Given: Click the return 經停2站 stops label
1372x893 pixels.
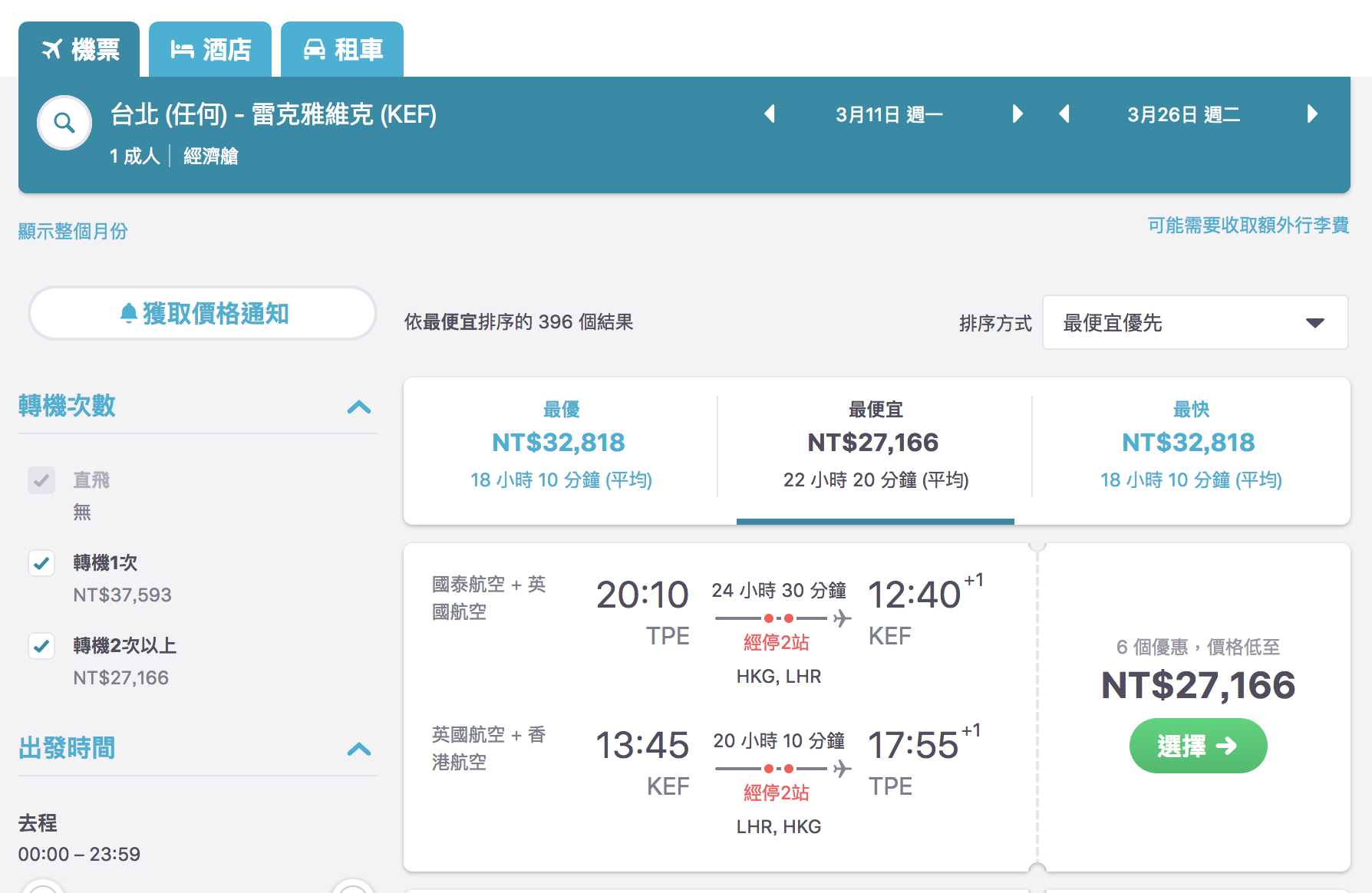Looking at the screenshot, I should tap(777, 792).
